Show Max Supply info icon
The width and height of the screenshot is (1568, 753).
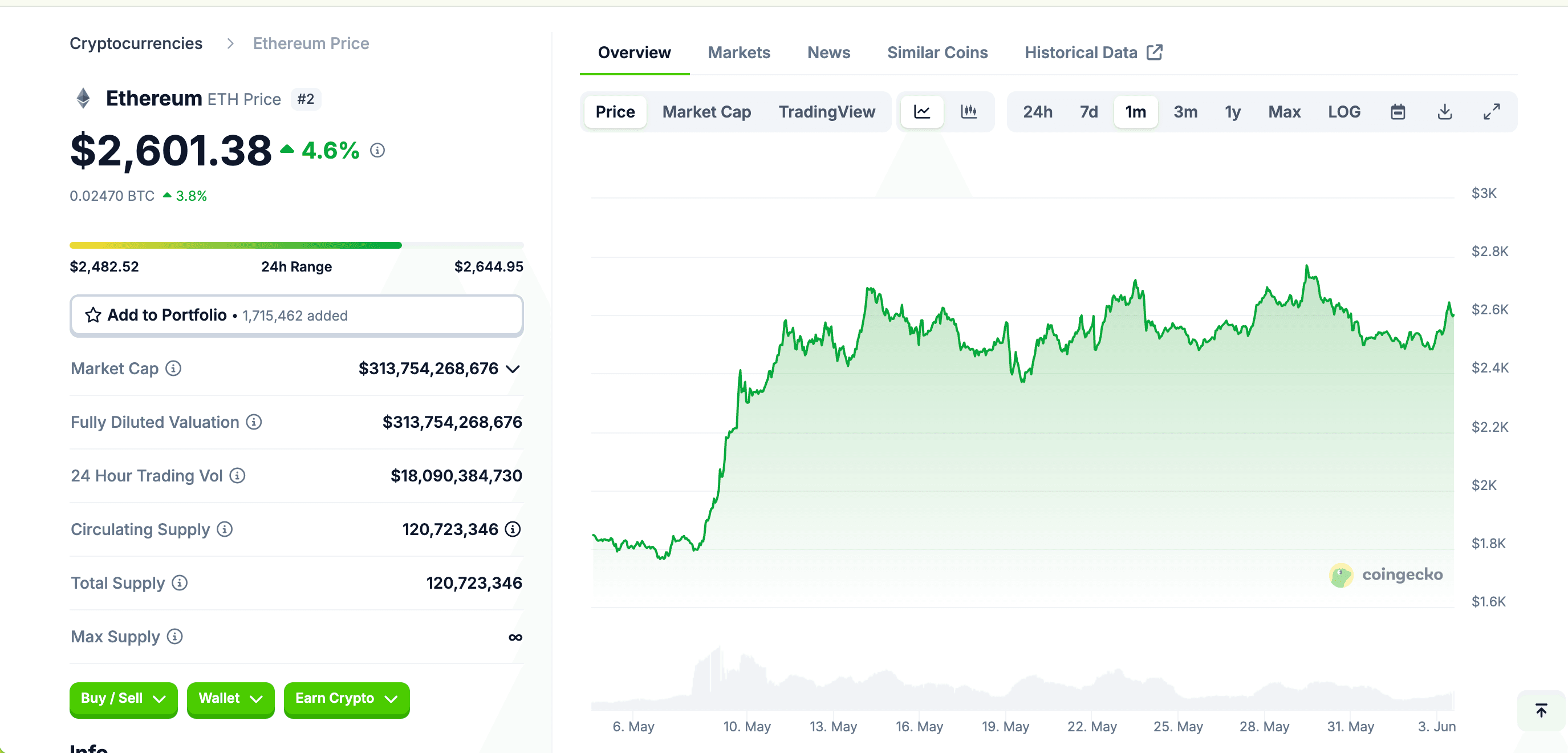(174, 636)
